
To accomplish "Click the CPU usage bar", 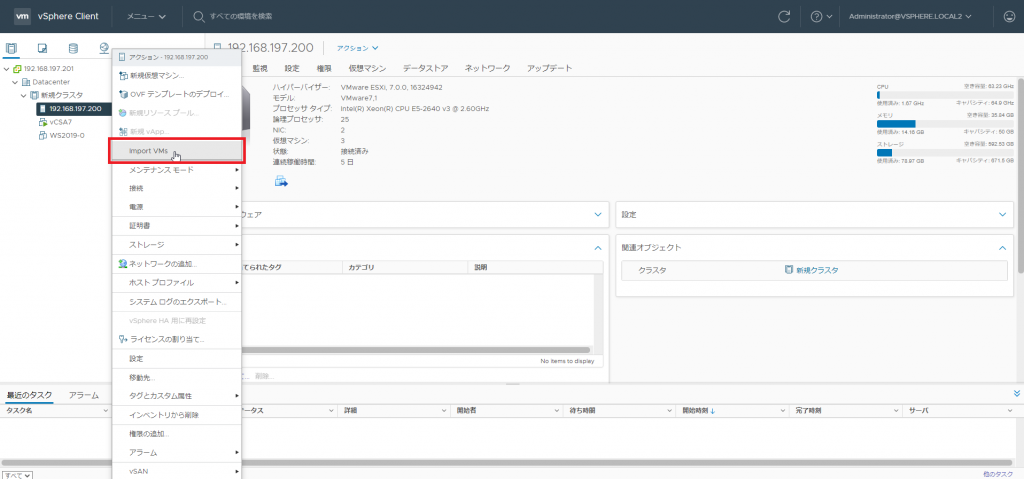I will (x=945, y=95).
